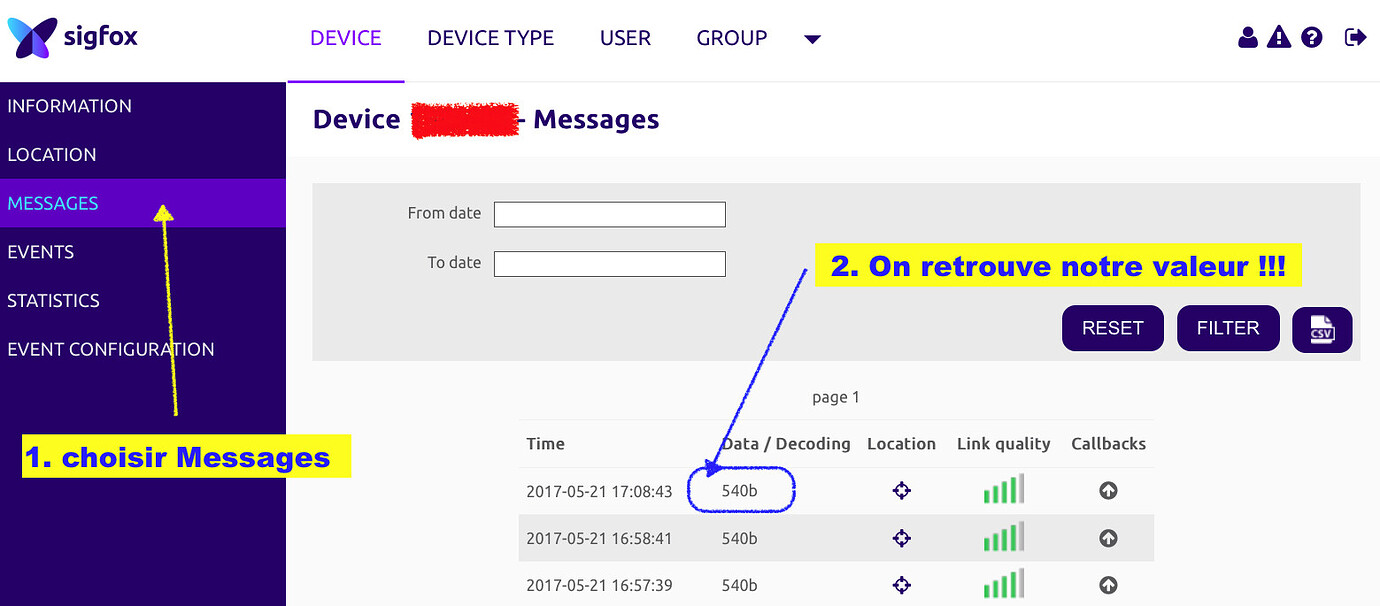
Task: Click the To date input field
Action: pos(609,264)
